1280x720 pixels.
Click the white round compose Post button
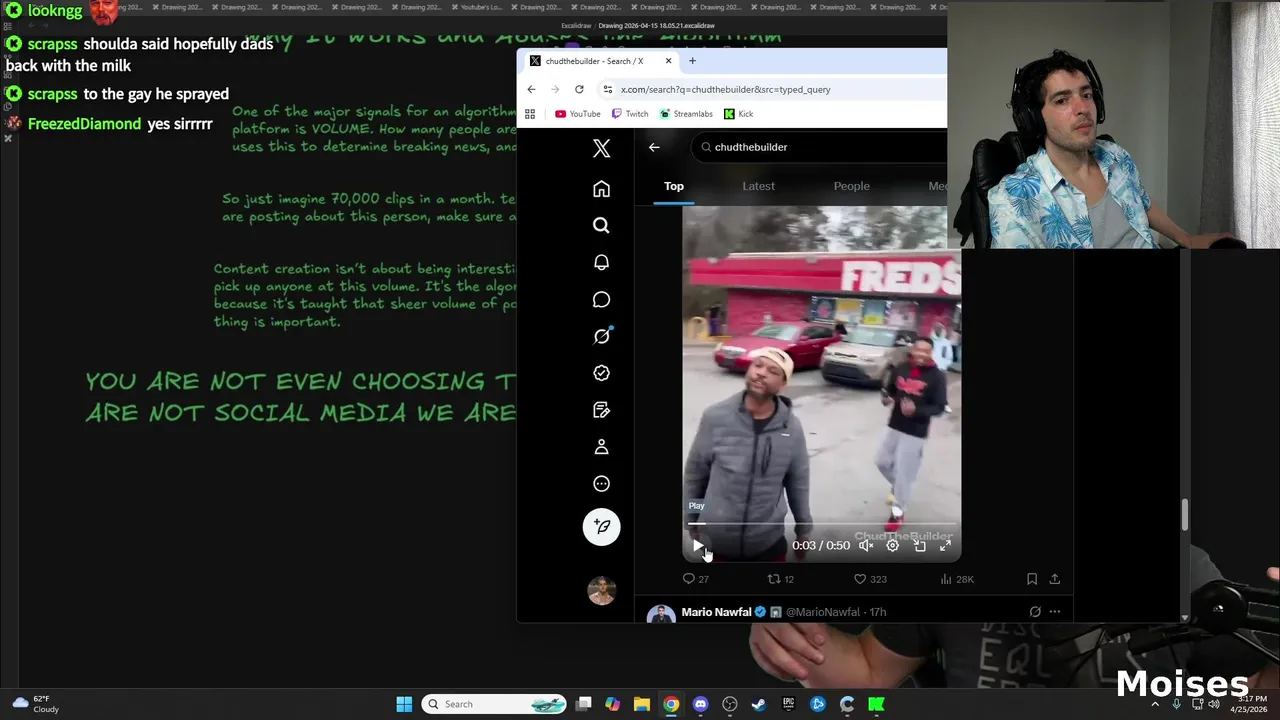[x=602, y=527]
